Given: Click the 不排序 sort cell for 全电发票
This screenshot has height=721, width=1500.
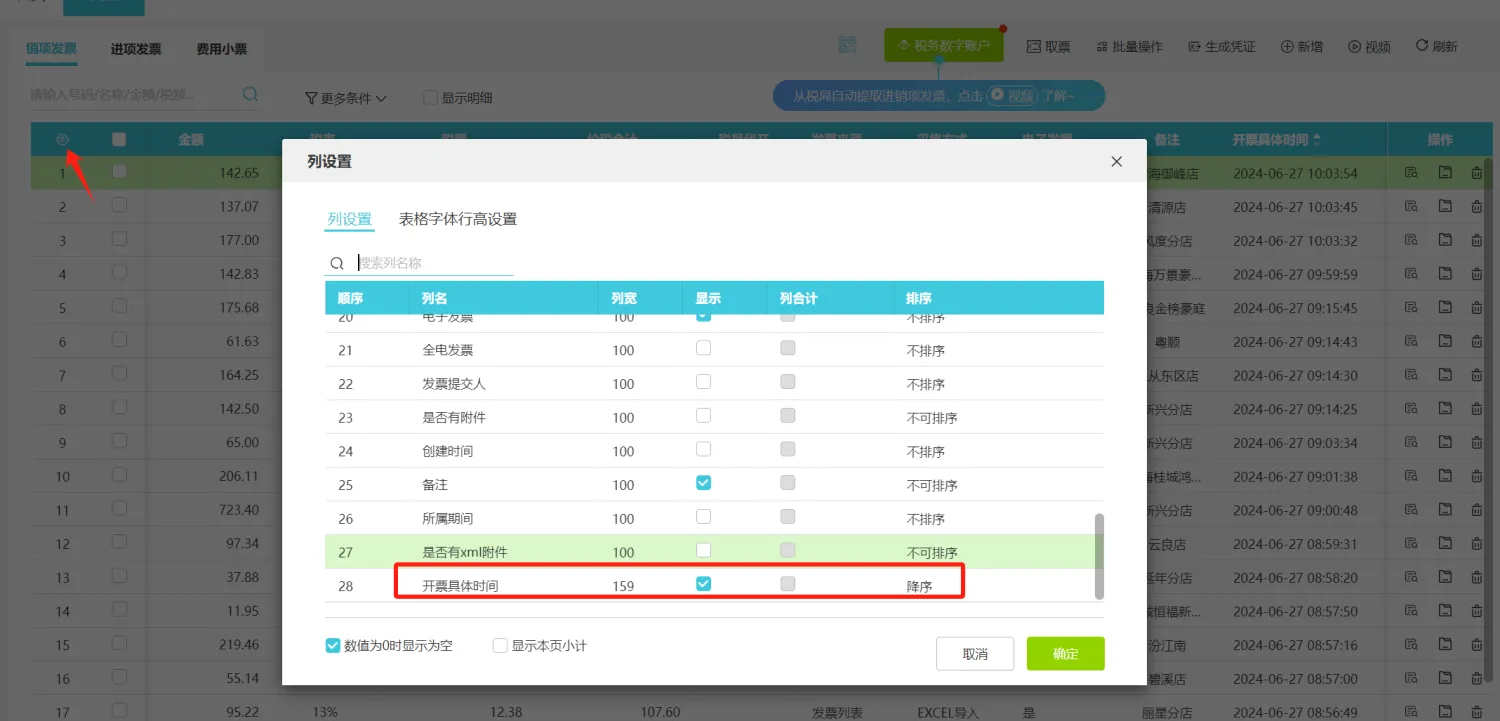Looking at the screenshot, I should 926,351.
